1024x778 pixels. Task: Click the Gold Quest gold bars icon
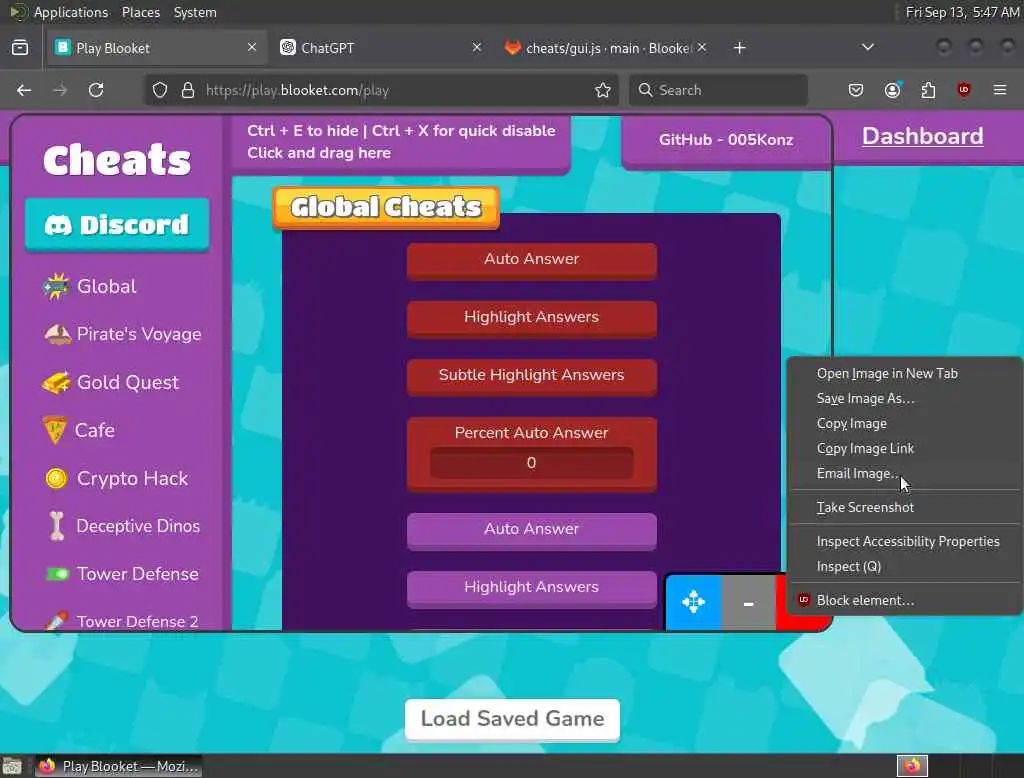(56, 382)
